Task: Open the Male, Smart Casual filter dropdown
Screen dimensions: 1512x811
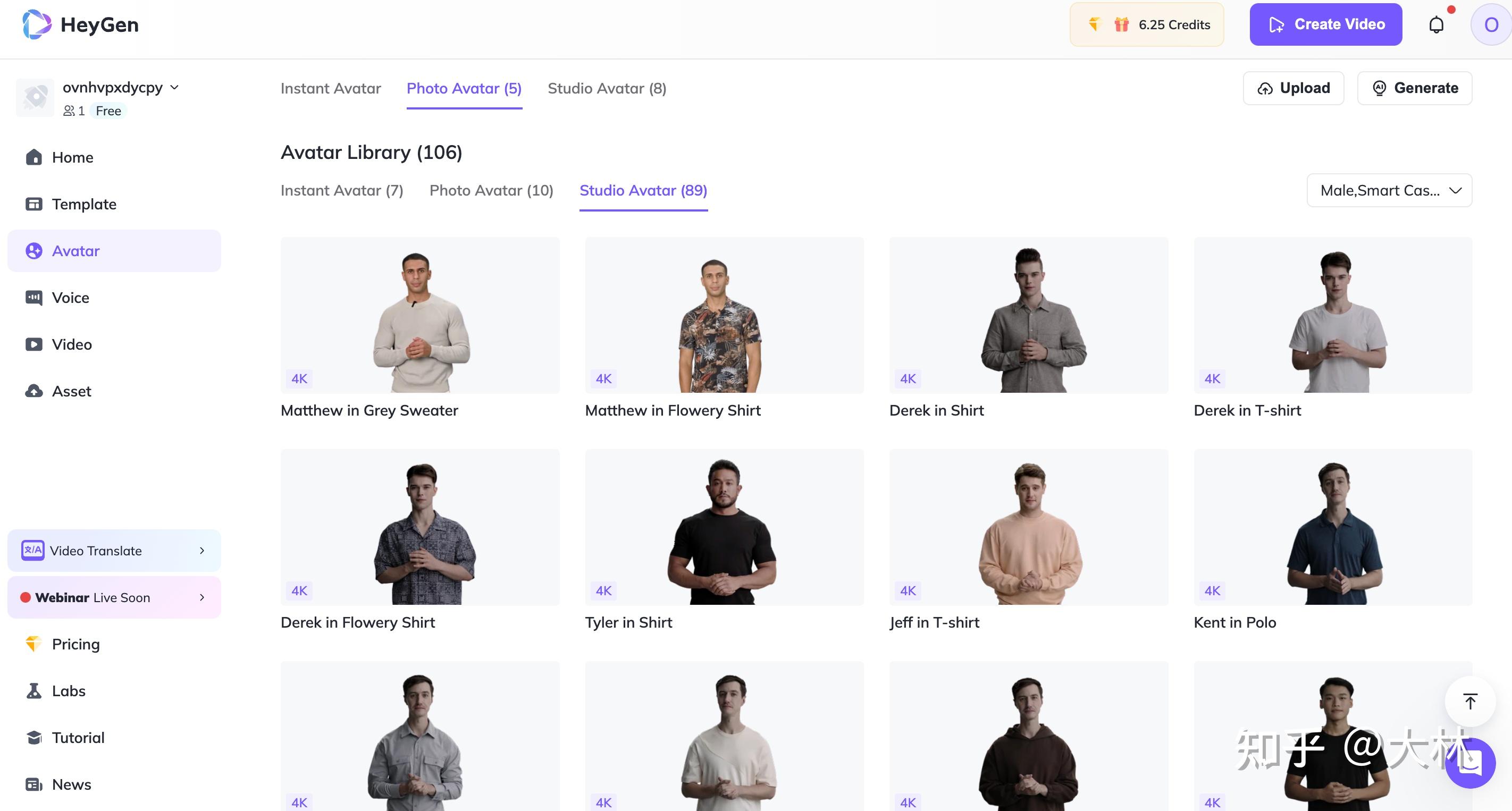Action: coord(1389,191)
